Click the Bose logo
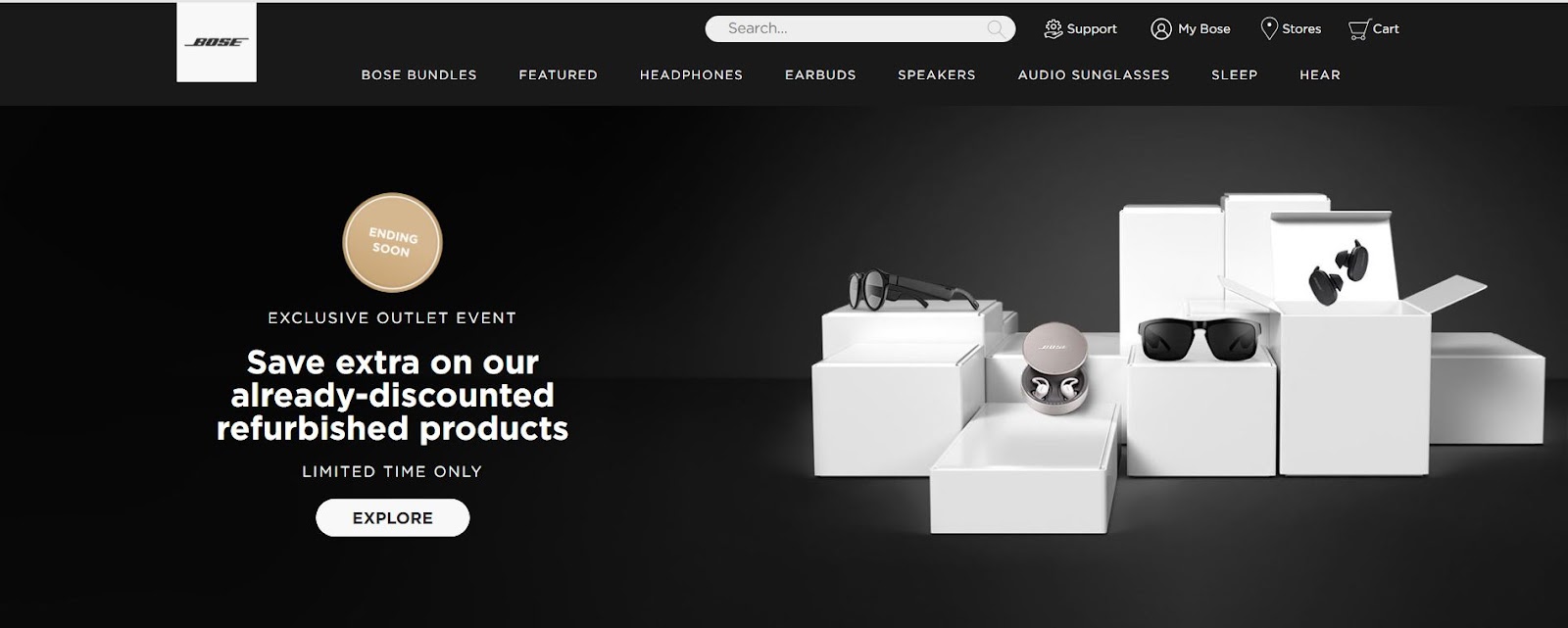1568x628 pixels. point(217,42)
